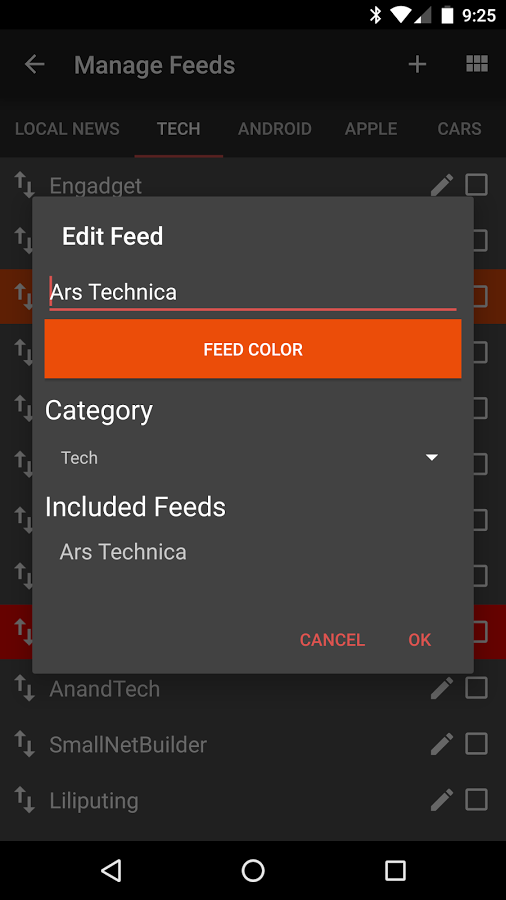506x900 pixels.
Task: Edit Liliputing feed with pencil icon
Action: pyautogui.click(x=442, y=800)
